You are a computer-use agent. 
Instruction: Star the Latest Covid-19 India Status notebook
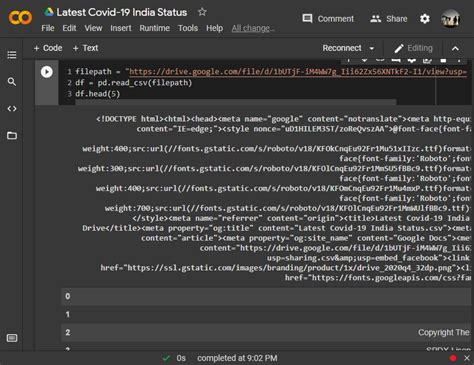[x=202, y=12]
